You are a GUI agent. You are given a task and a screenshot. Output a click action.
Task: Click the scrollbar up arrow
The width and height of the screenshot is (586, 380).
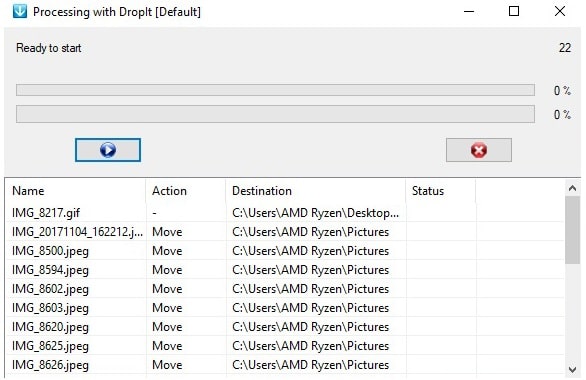(572, 188)
